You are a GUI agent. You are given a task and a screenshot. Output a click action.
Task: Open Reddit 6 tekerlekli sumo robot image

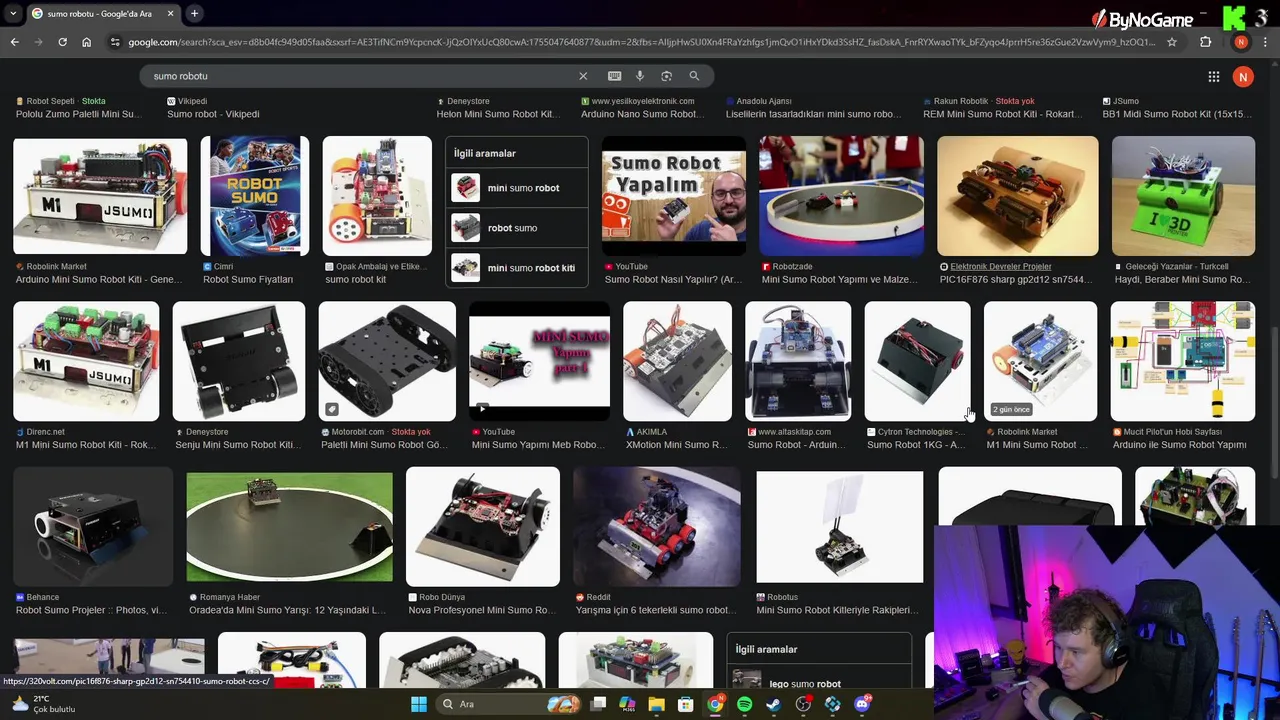[x=657, y=526]
